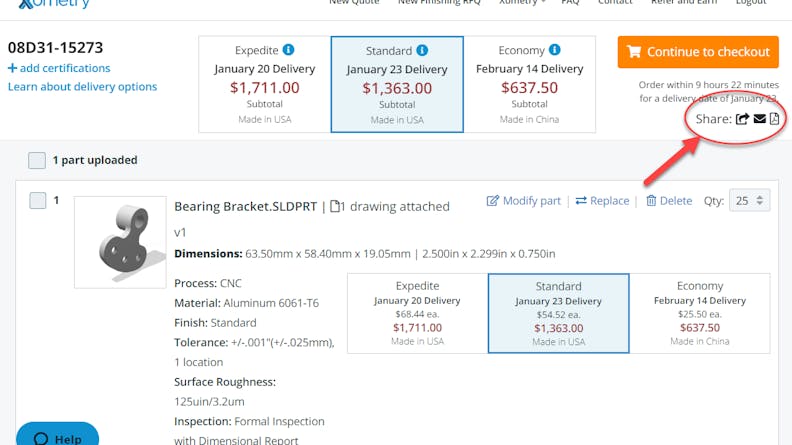
Task: Click the email envelope share icon
Action: pos(759,119)
